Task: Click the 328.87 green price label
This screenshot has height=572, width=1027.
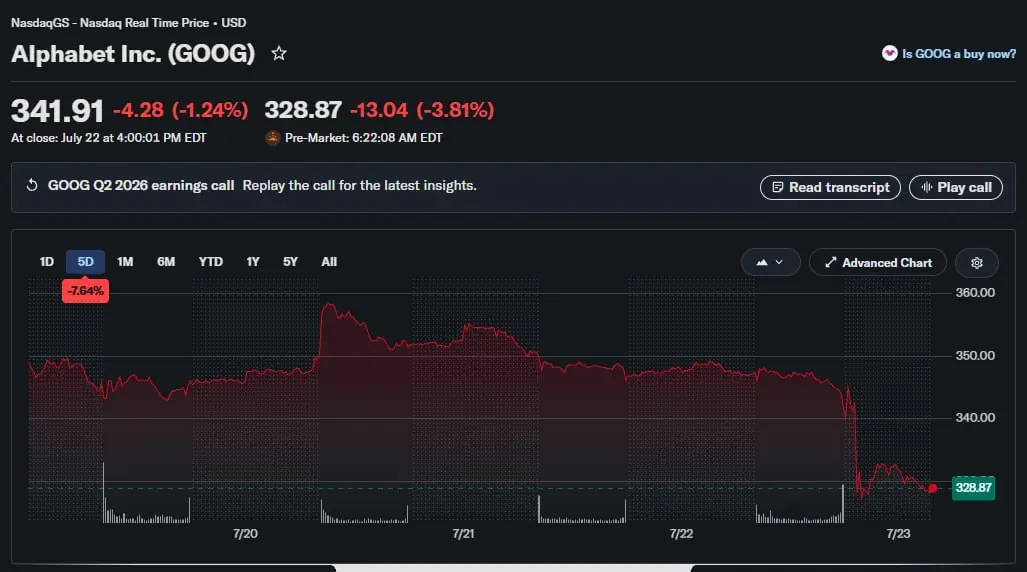Action: click(x=973, y=487)
